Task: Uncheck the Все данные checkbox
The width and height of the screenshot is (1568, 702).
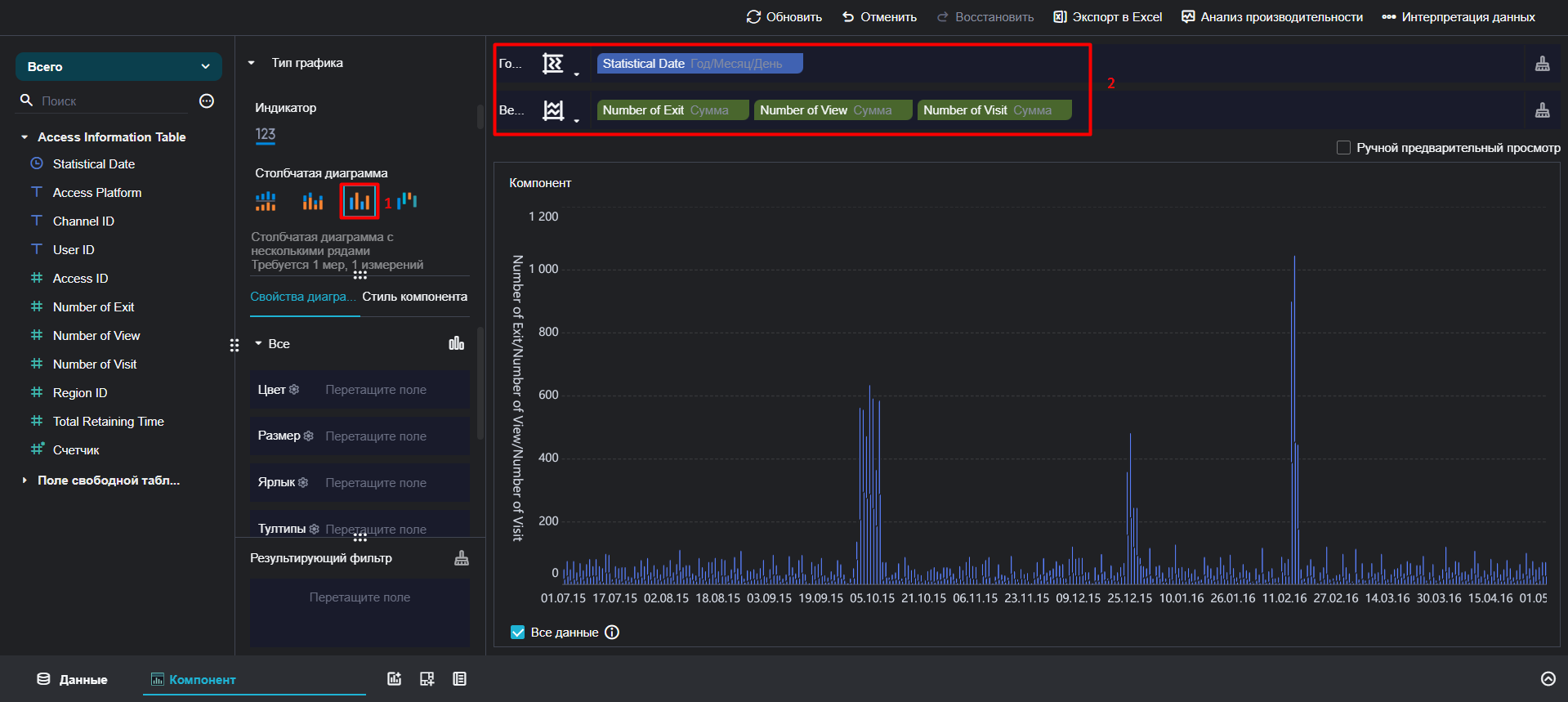Action: [517, 633]
